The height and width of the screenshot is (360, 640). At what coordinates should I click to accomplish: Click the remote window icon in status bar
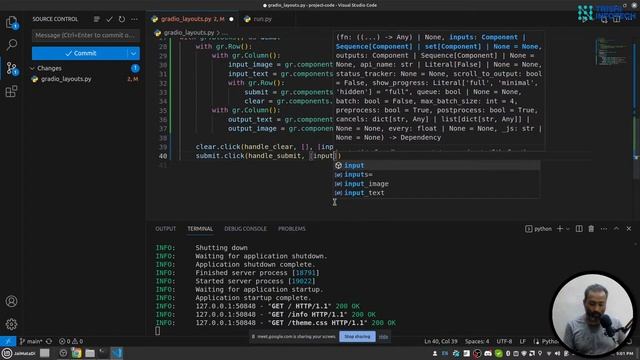coord(8,341)
